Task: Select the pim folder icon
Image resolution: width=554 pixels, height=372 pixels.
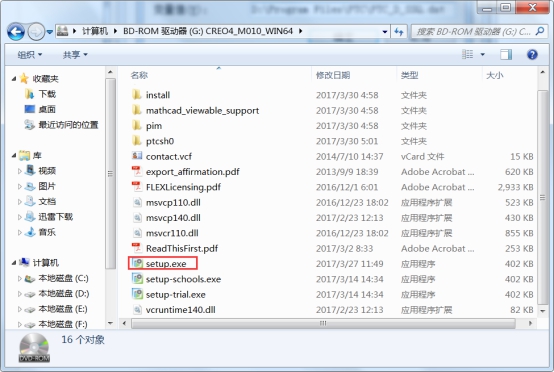Action: 136,125
